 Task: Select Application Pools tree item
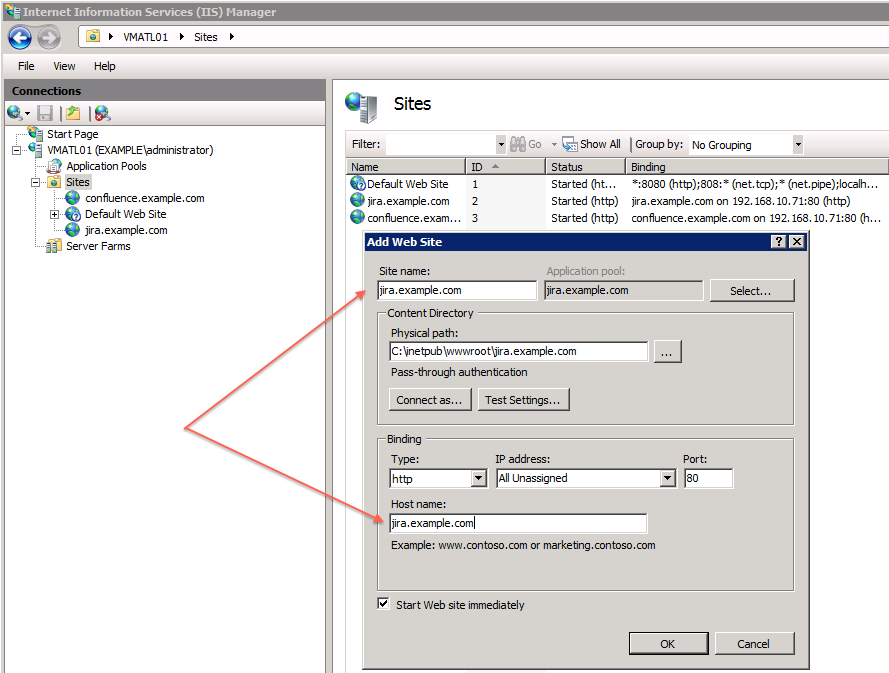[107, 166]
